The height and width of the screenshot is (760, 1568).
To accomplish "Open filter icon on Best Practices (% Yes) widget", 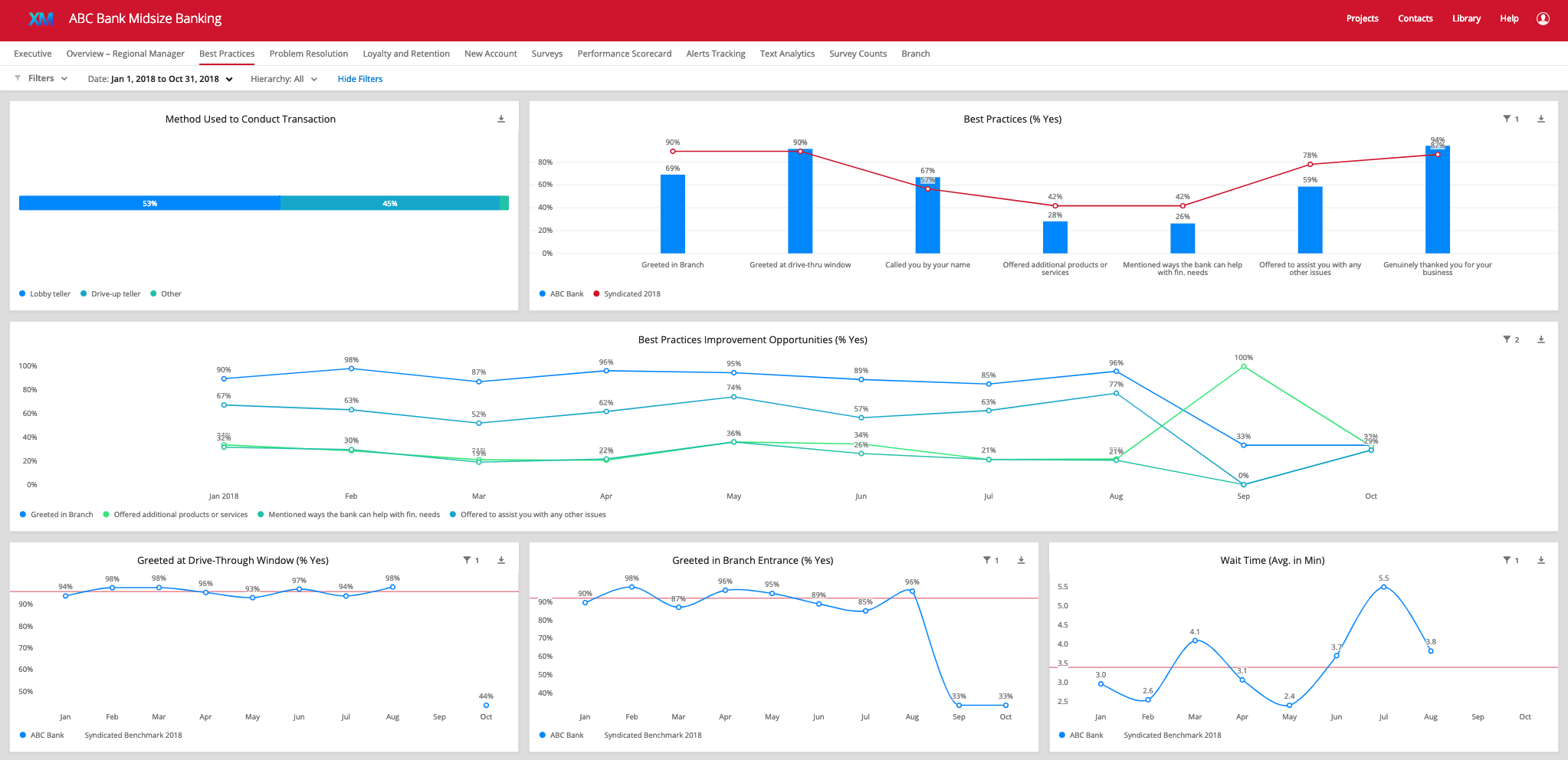I will [x=1507, y=119].
